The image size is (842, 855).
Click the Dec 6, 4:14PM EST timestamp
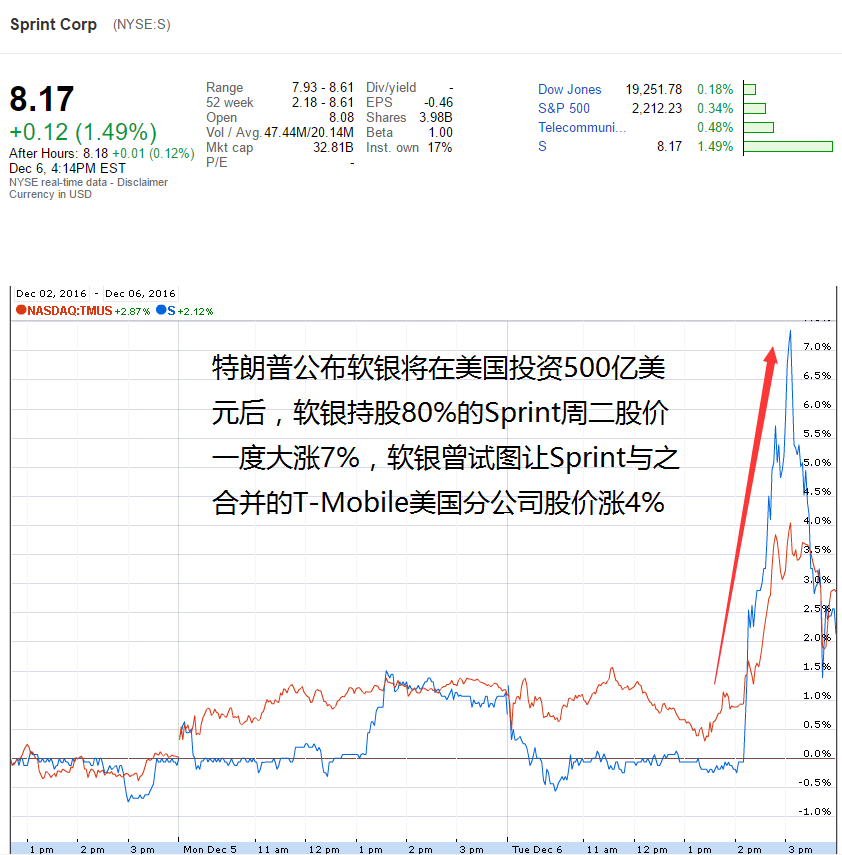(x=67, y=168)
